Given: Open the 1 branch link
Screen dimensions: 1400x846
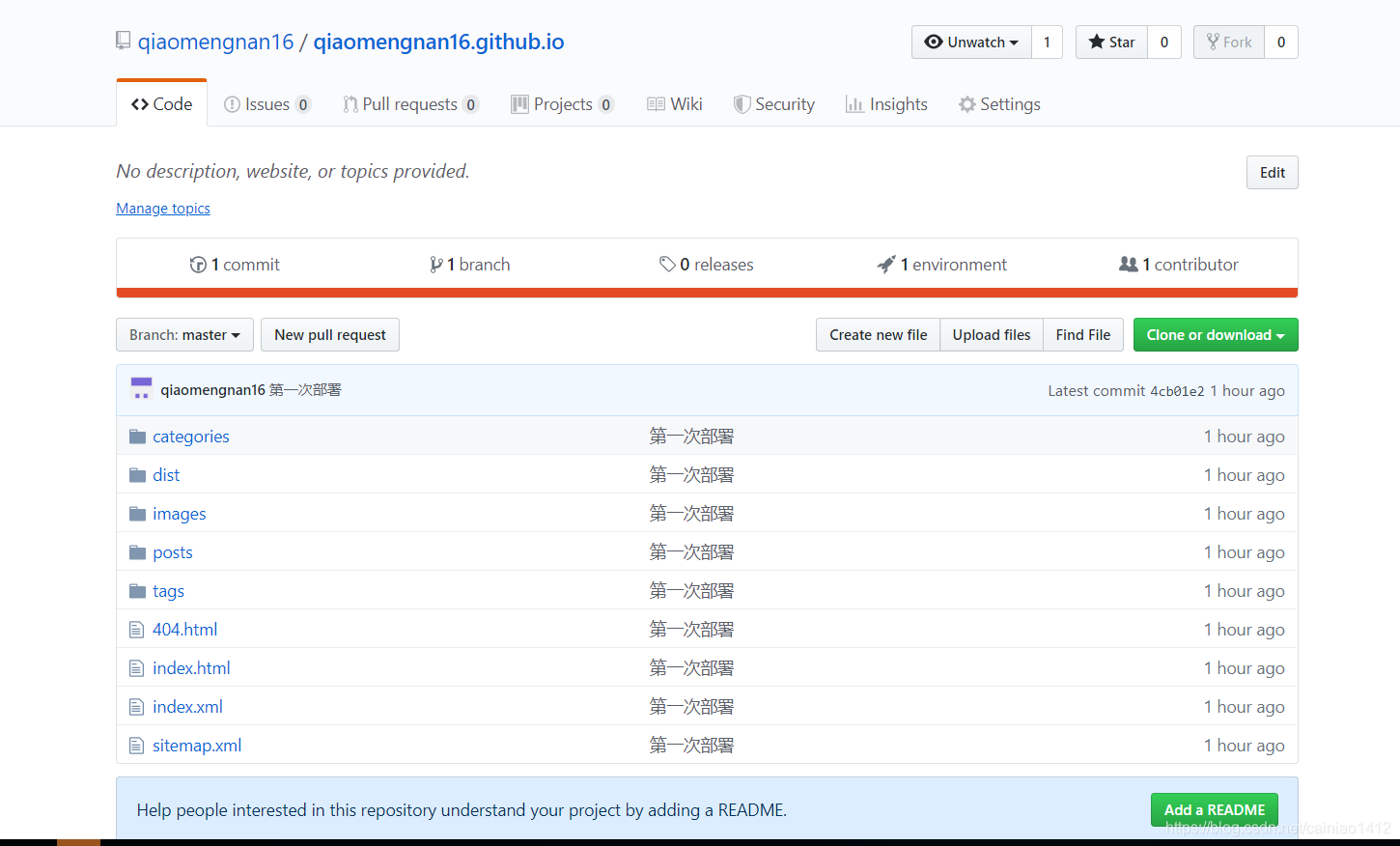Looking at the screenshot, I should [x=470, y=265].
